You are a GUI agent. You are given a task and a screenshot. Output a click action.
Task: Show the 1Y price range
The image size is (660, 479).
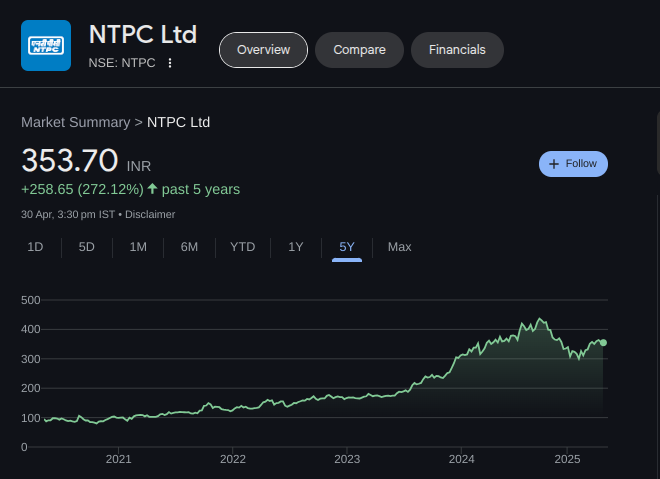click(296, 247)
